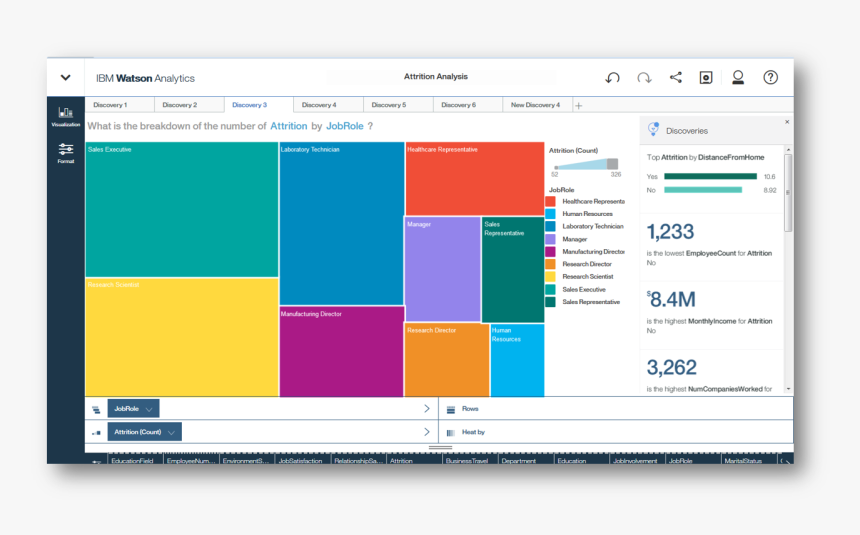Image resolution: width=860 pixels, height=535 pixels.
Task: Open the Share icon in header
Action: coord(675,78)
